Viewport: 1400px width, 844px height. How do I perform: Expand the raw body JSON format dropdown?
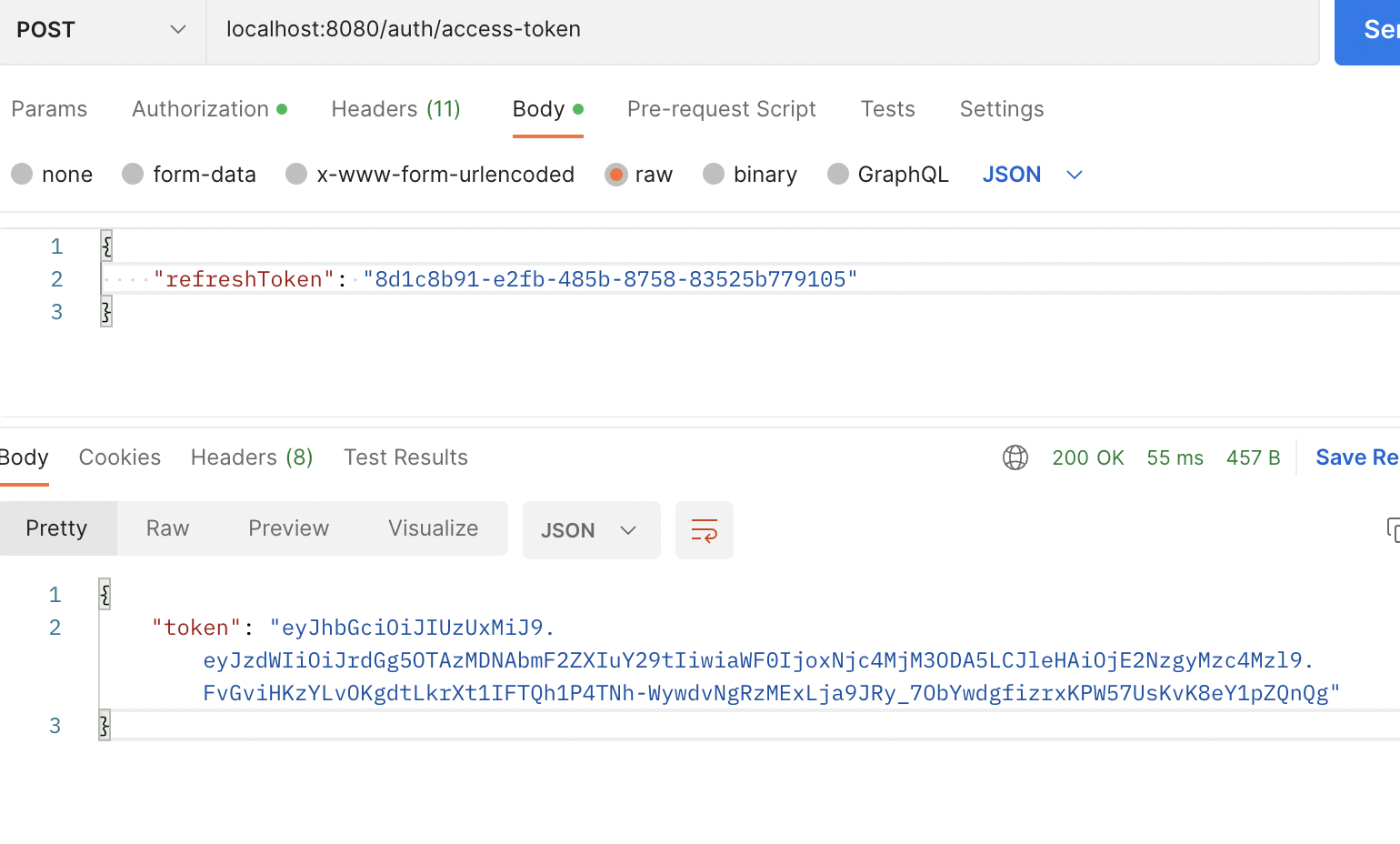[1033, 175]
